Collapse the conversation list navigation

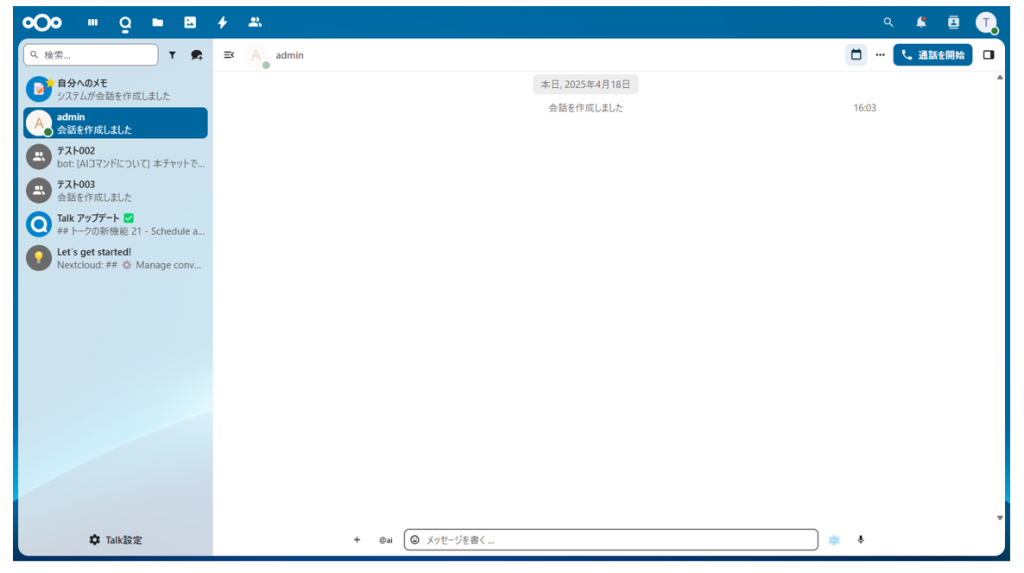point(229,55)
